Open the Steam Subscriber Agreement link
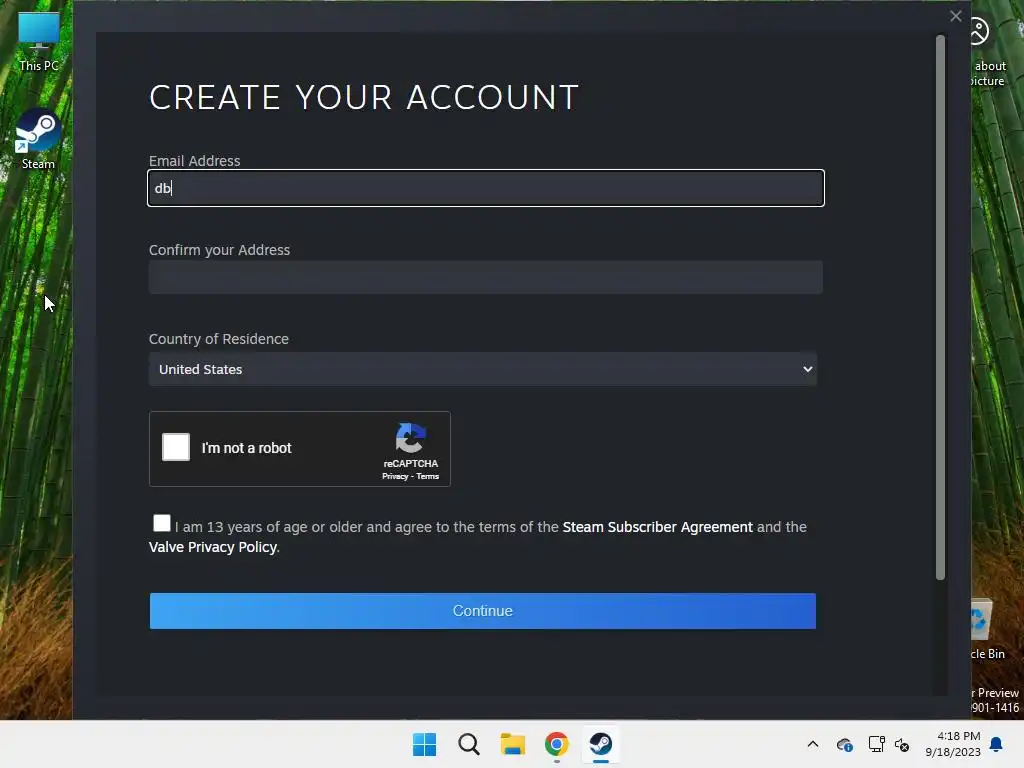 [658, 527]
